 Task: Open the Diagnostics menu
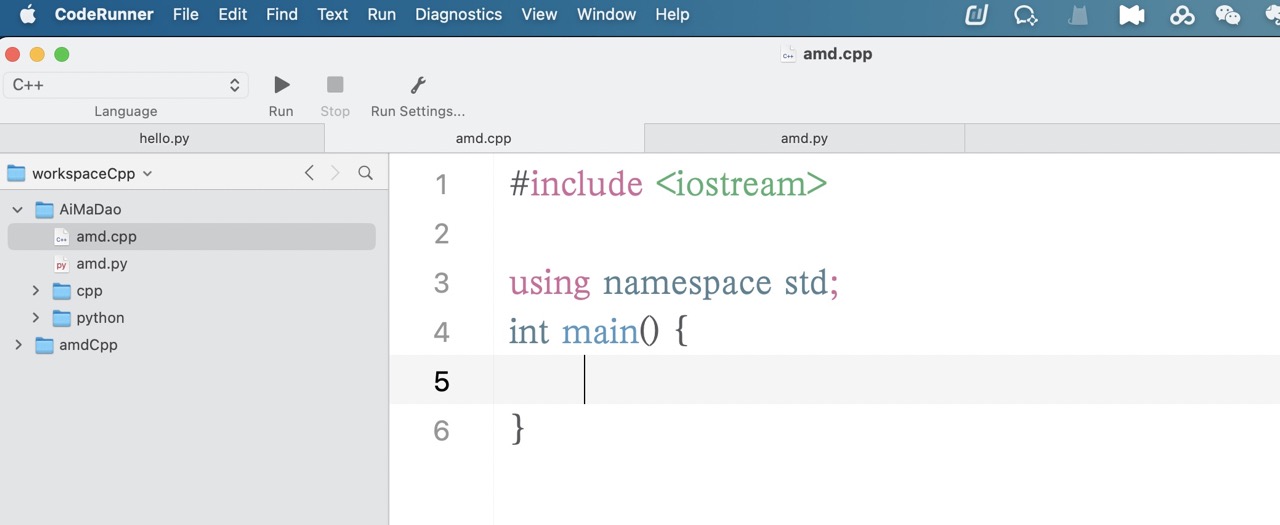[458, 15]
